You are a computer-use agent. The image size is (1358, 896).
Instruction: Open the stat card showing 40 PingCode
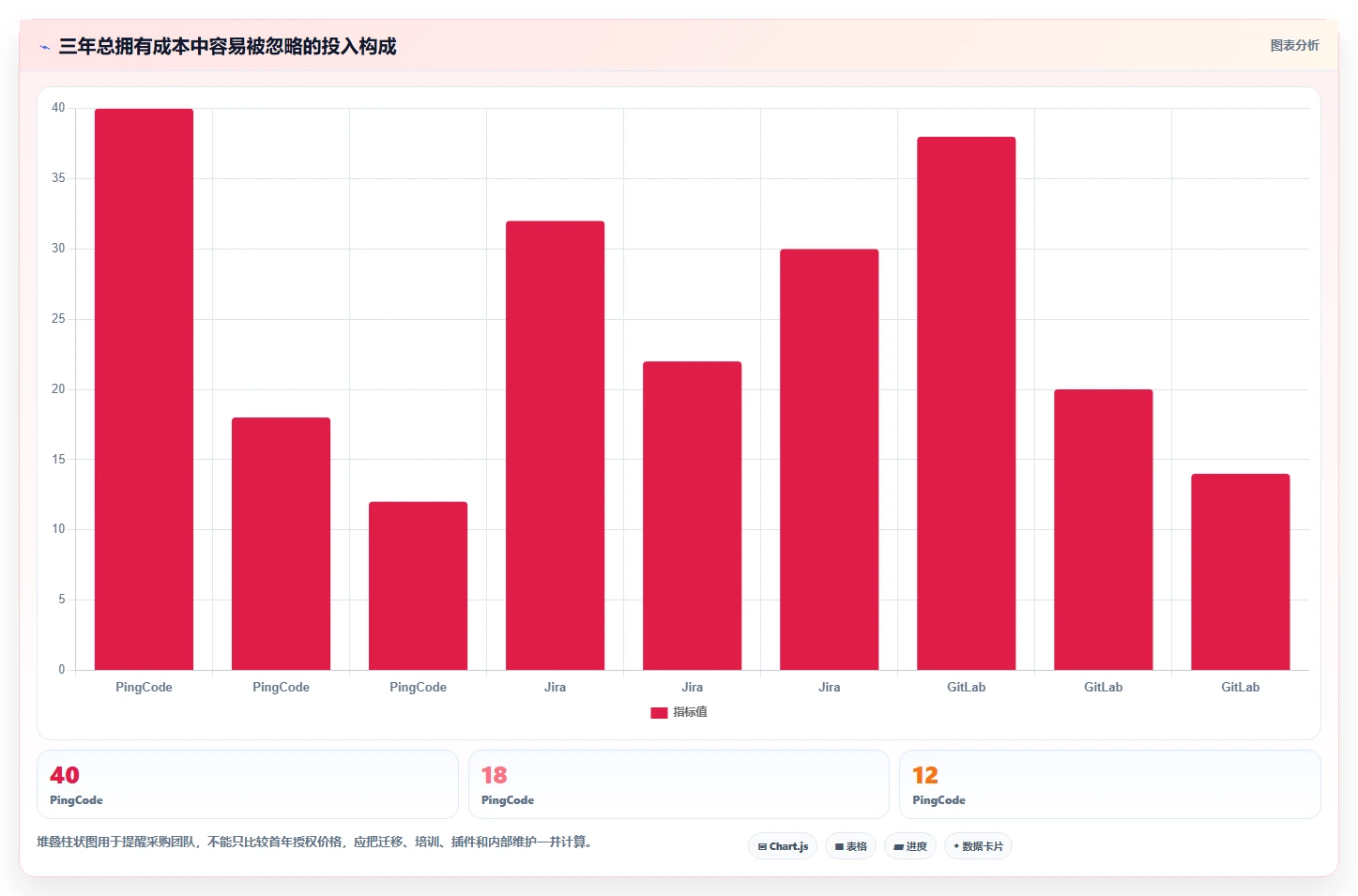pyautogui.click(x=248, y=784)
